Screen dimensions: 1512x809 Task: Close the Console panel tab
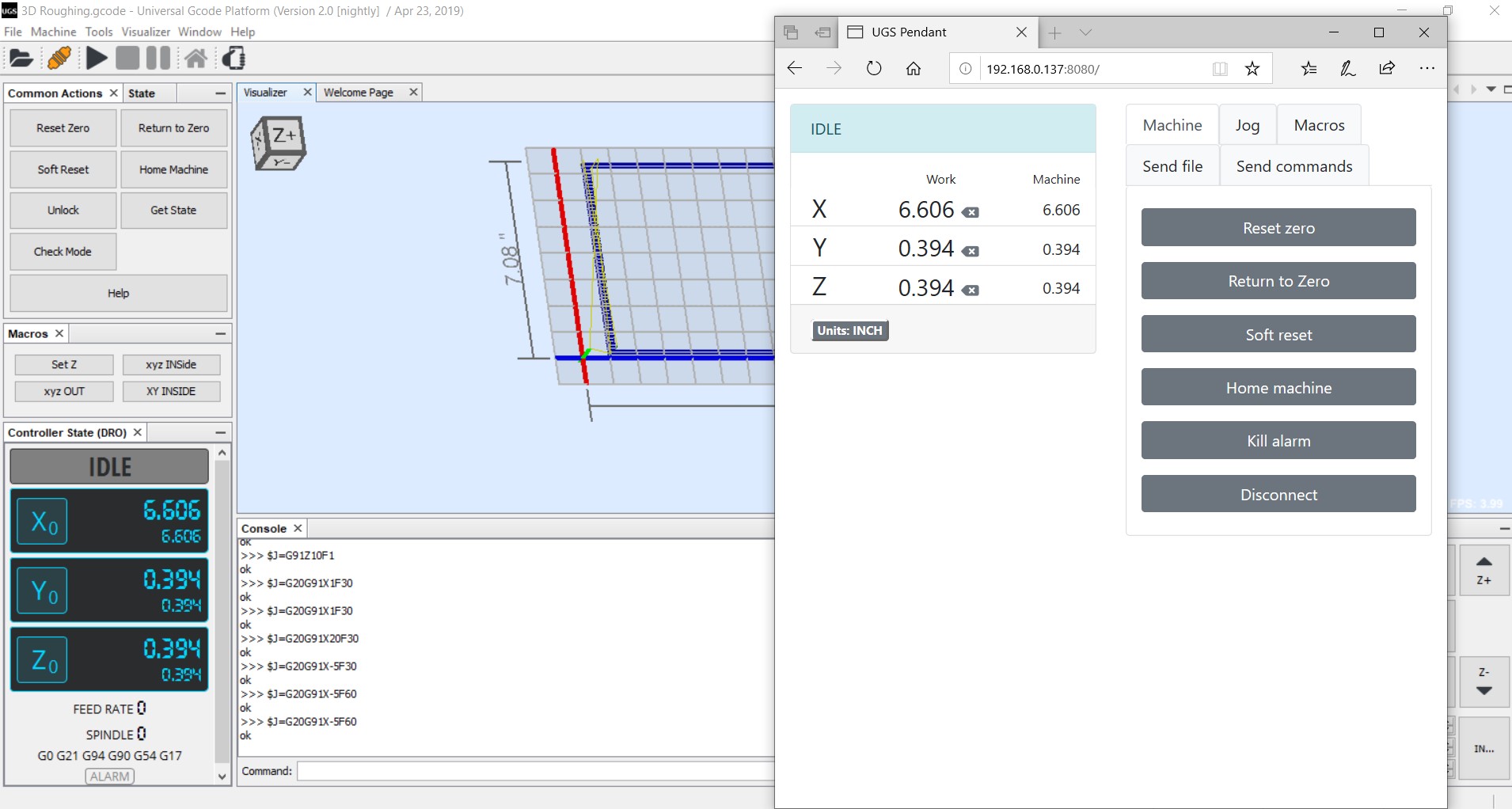pyautogui.click(x=298, y=528)
